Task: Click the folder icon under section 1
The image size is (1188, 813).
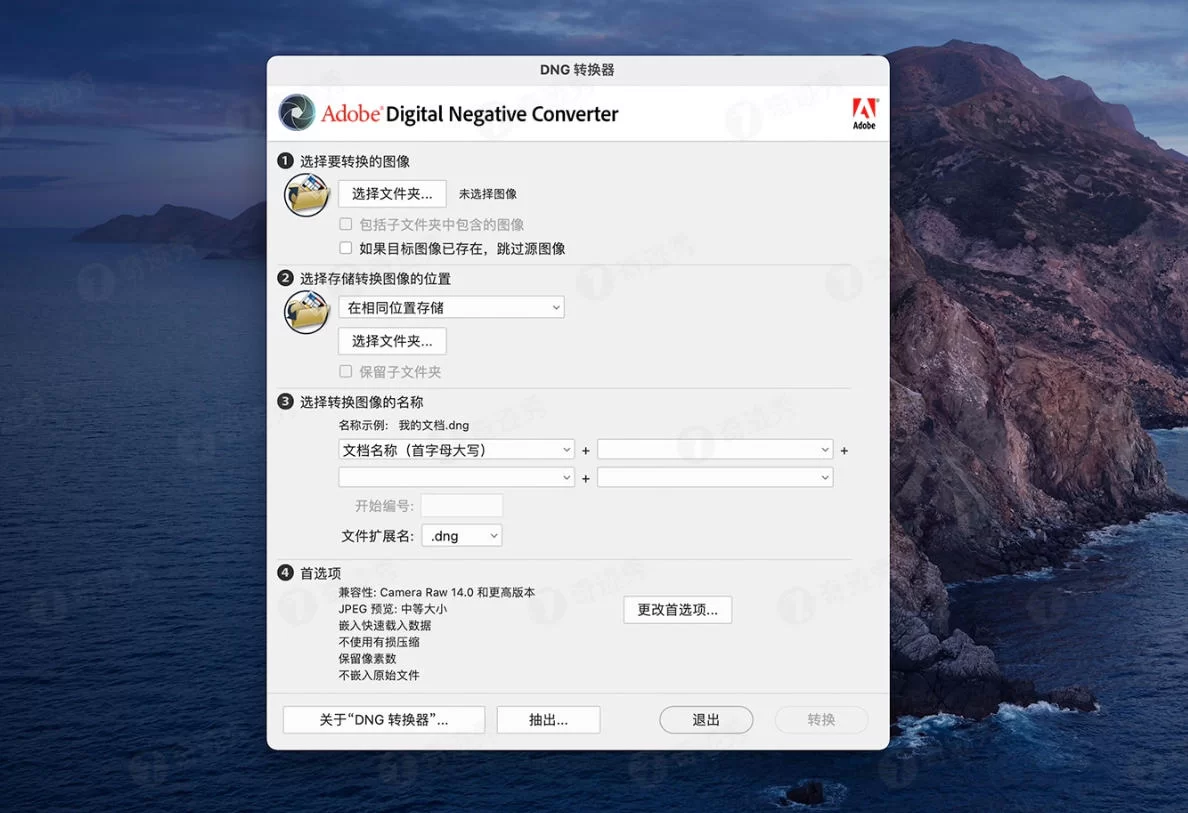Action: [306, 195]
